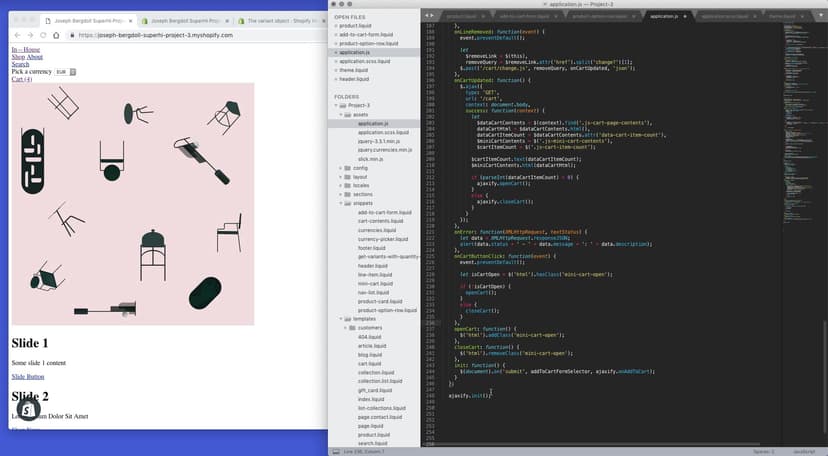Viewport: 828px width, 456px height.
Task: Collapse the templates folder
Action: (x=341, y=318)
